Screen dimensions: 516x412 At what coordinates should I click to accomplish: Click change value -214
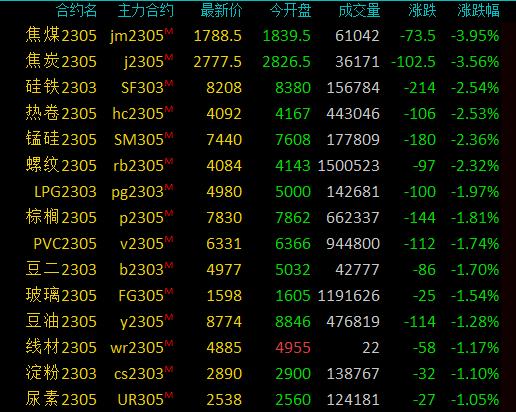click(x=420, y=88)
